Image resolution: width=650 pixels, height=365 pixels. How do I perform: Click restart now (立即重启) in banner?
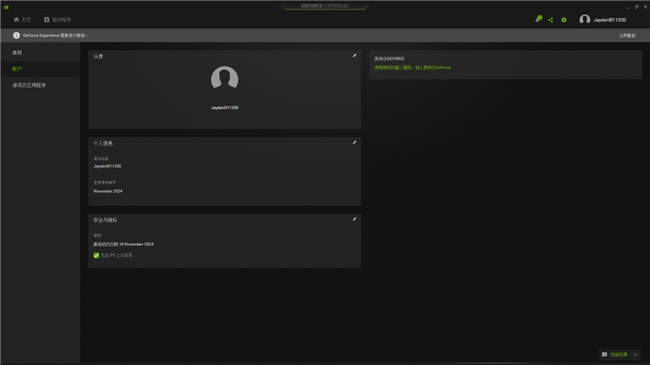pyautogui.click(x=627, y=36)
